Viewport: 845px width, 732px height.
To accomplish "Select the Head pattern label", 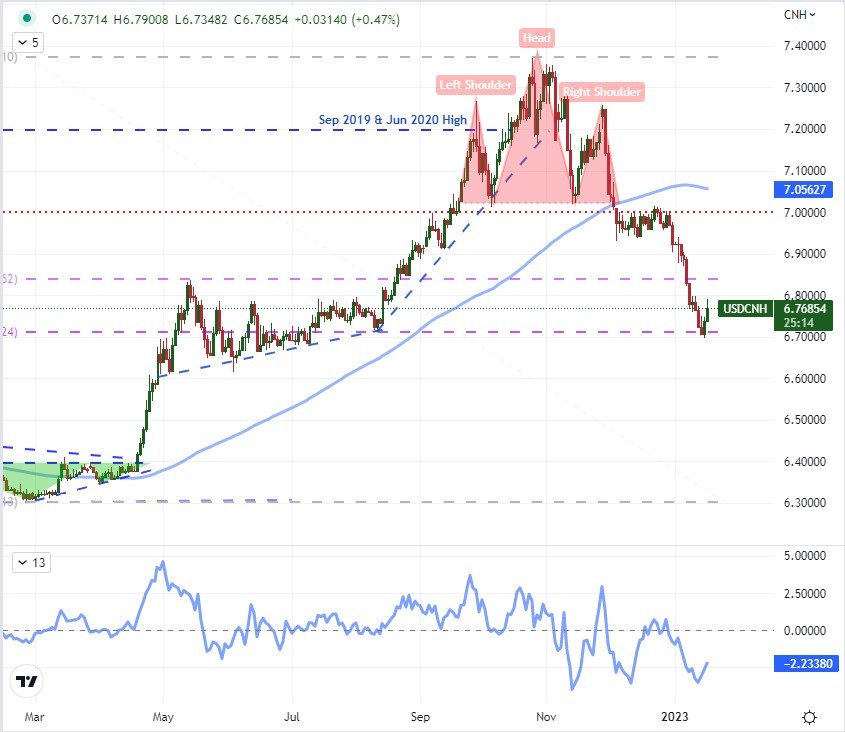I will pyautogui.click(x=536, y=38).
